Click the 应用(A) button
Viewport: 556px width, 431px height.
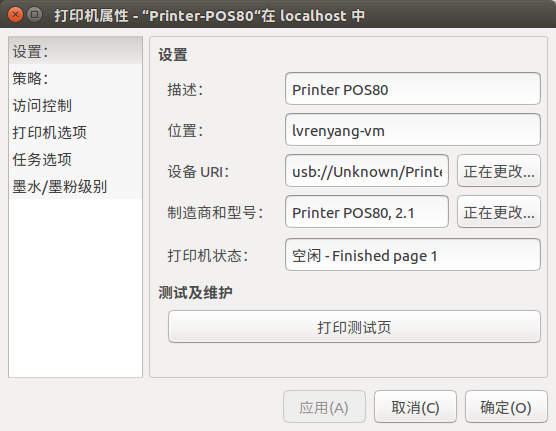tap(324, 407)
